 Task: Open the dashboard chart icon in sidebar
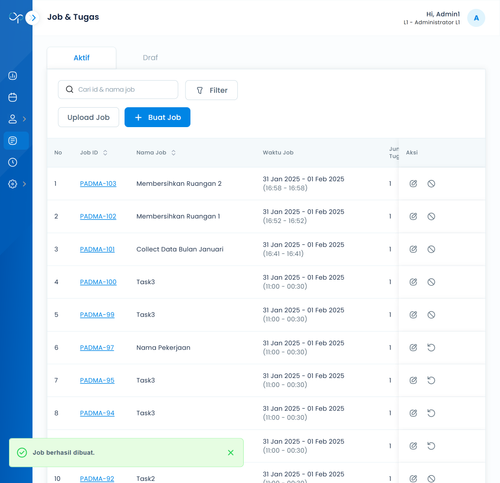pyautogui.click(x=13, y=76)
